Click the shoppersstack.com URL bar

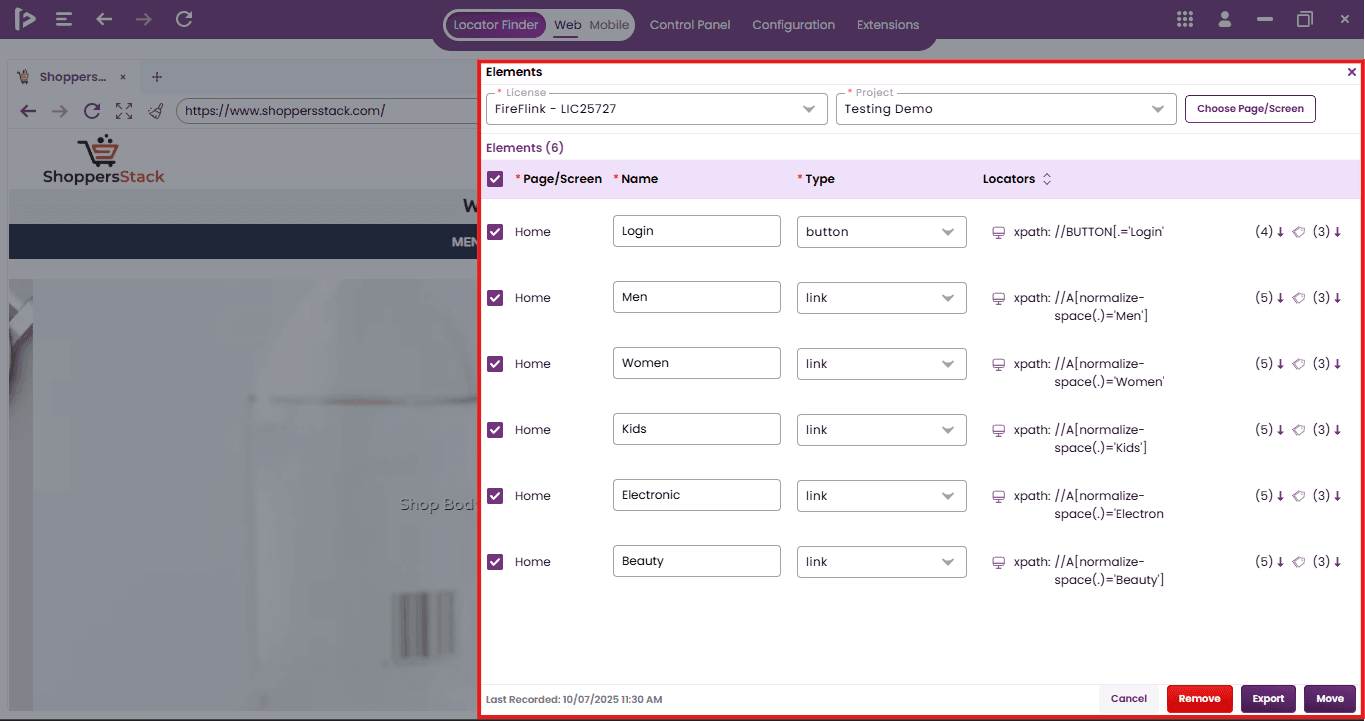[326, 111]
